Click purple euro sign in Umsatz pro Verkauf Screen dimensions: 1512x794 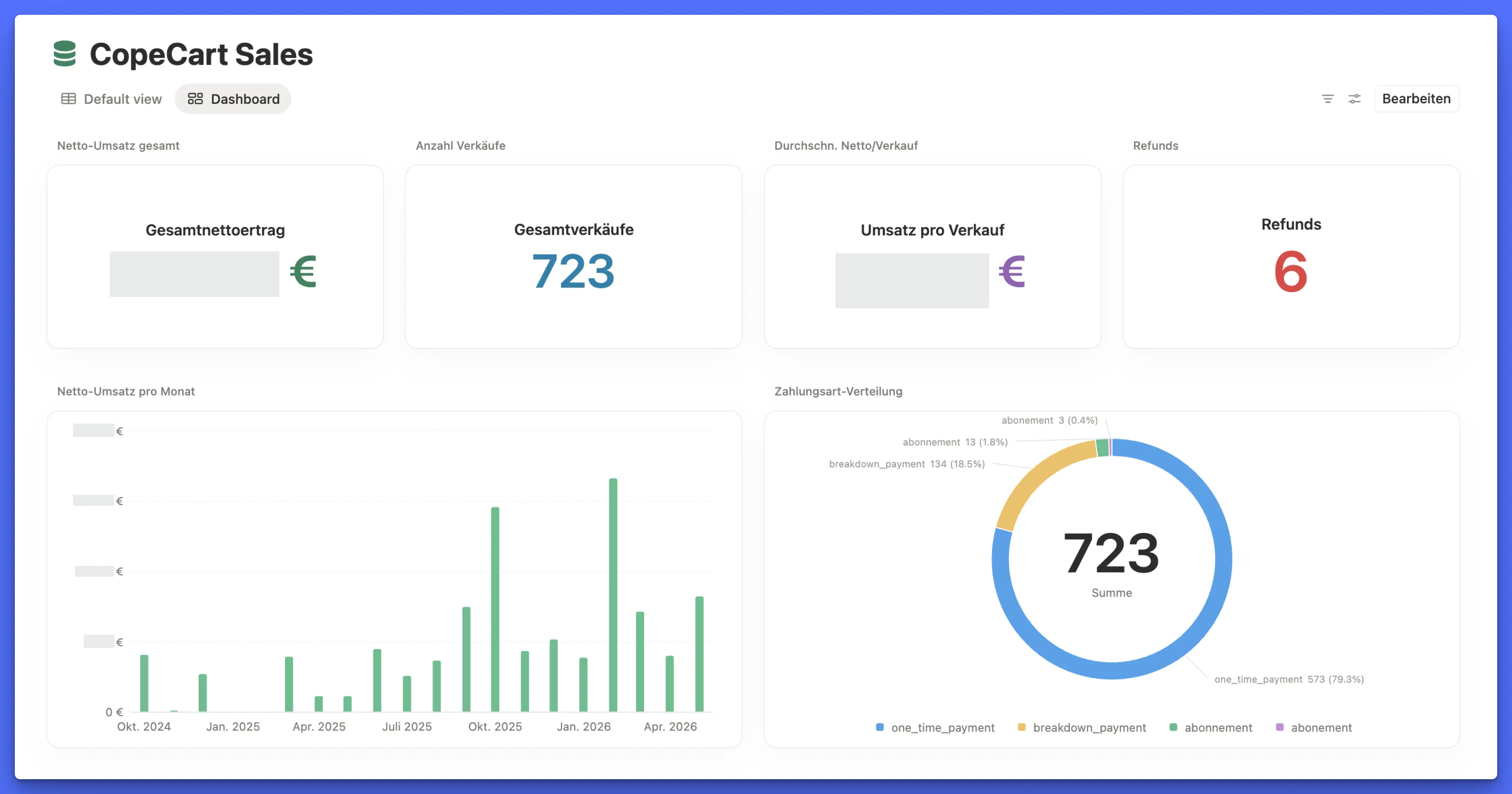click(1012, 271)
